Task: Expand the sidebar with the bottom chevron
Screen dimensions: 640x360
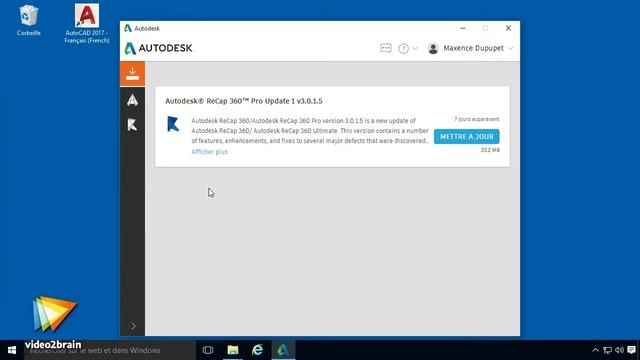Action: 133,326
